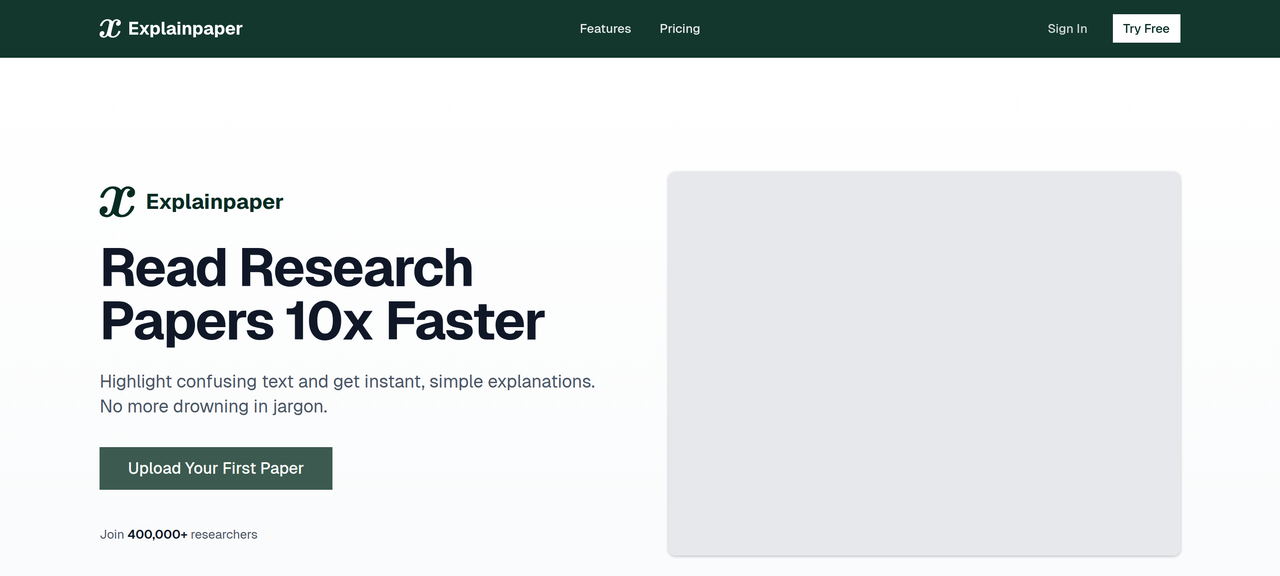1280x576 pixels.
Task: Click the gray demo preview placeholder
Action: (924, 363)
